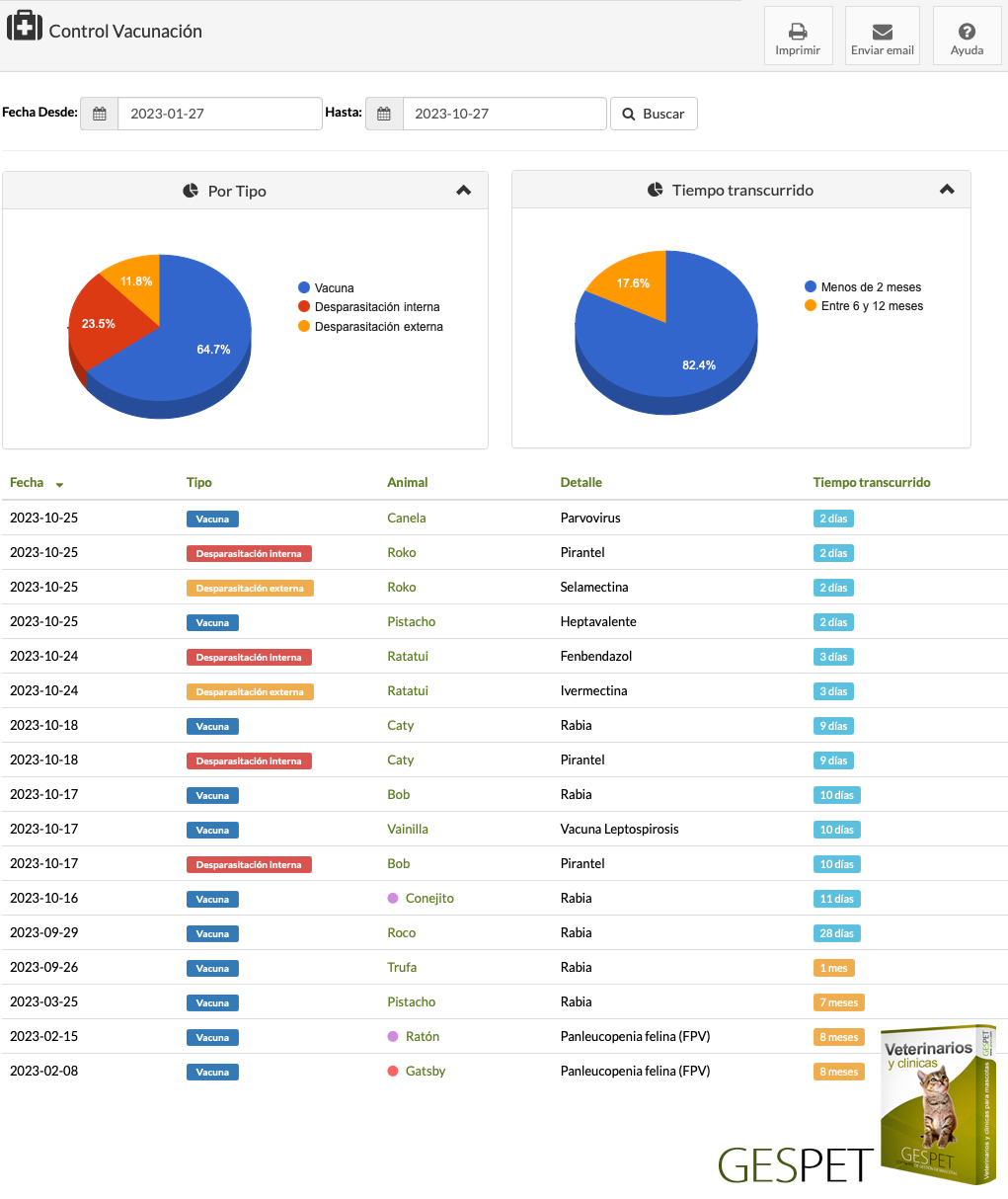Click the medical kit icon by Control Vacunación
The height and width of the screenshot is (1199, 1008).
[x=24, y=27]
